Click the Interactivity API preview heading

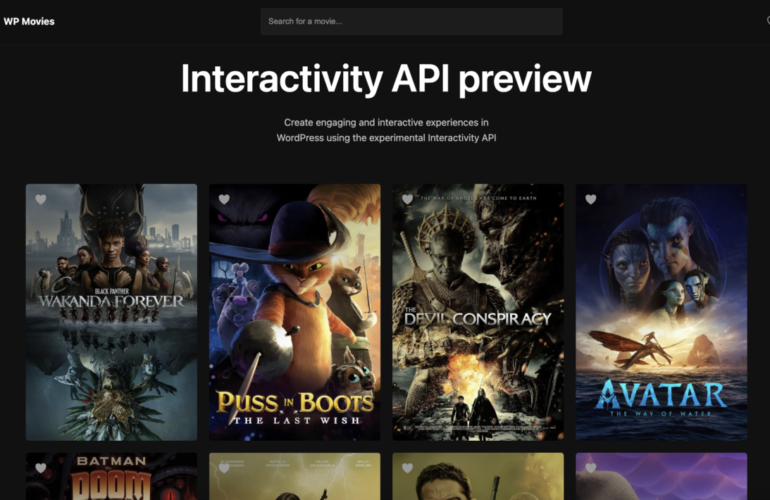386,79
